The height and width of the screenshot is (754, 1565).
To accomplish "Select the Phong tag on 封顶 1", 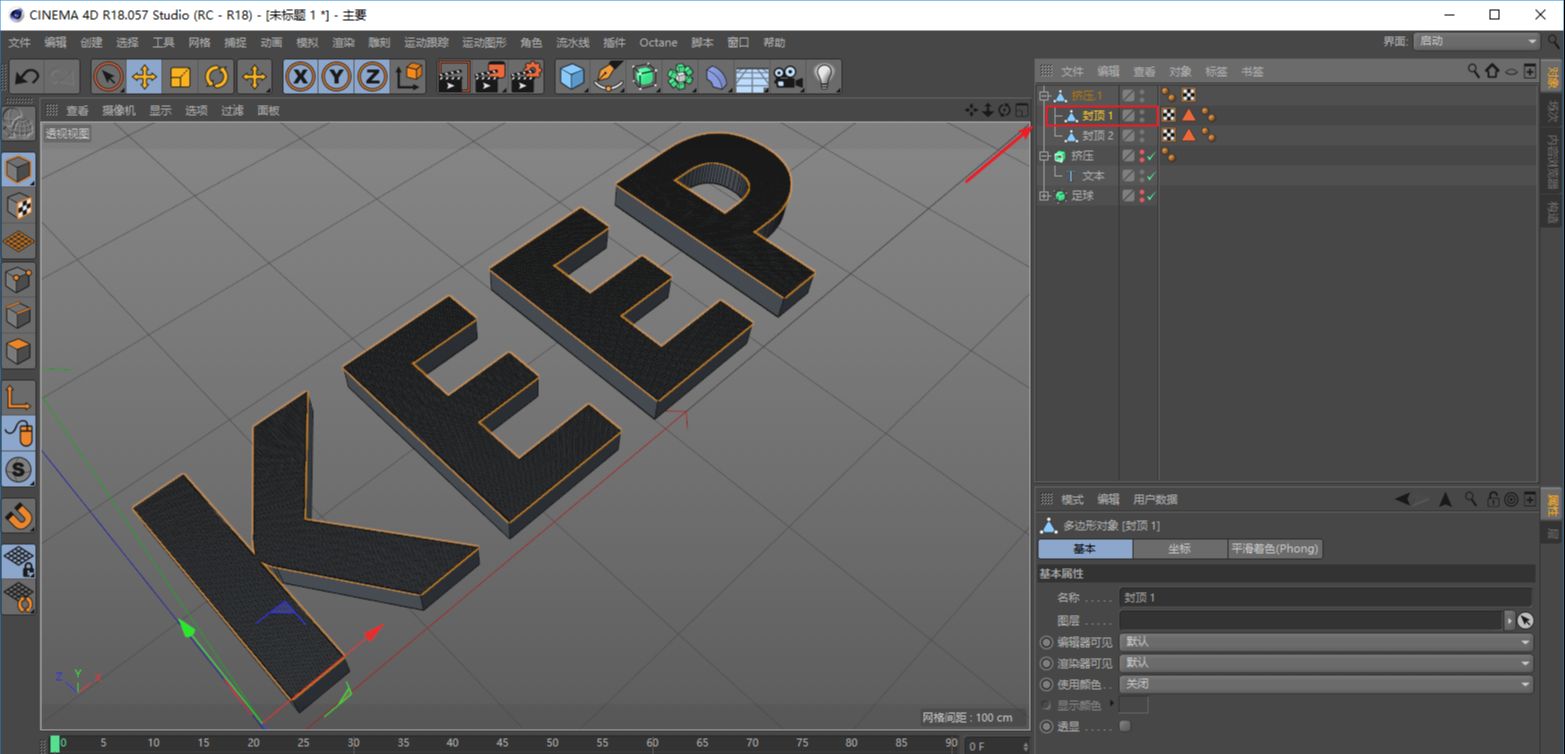I will pos(1208,115).
